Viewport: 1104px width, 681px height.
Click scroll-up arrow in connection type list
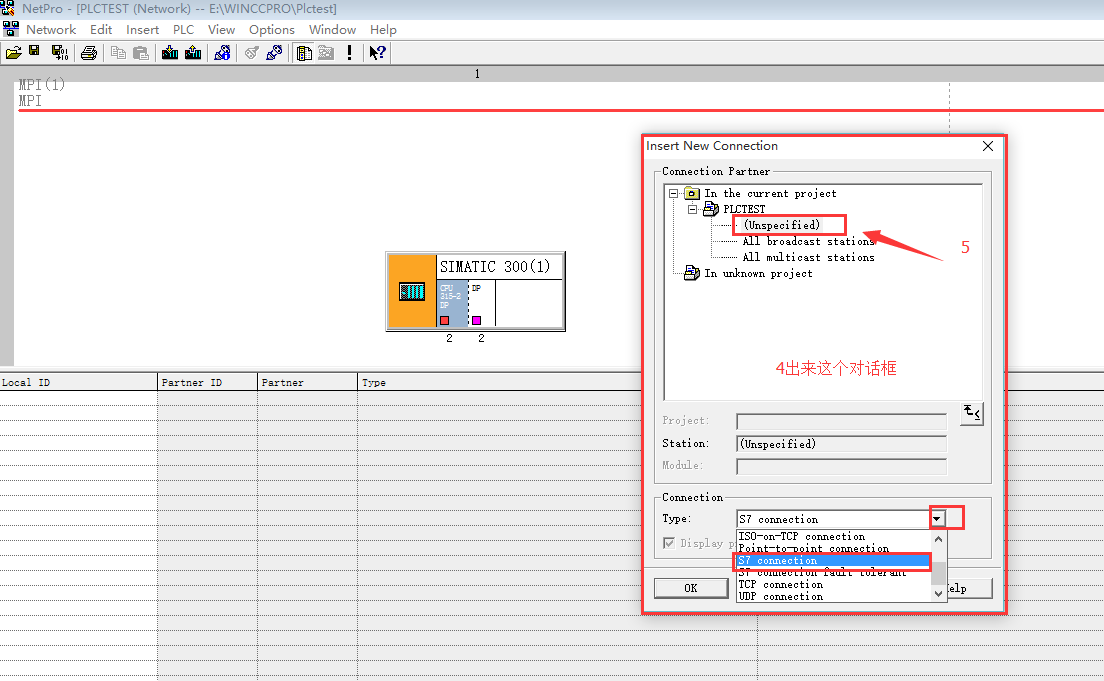(x=938, y=539)
